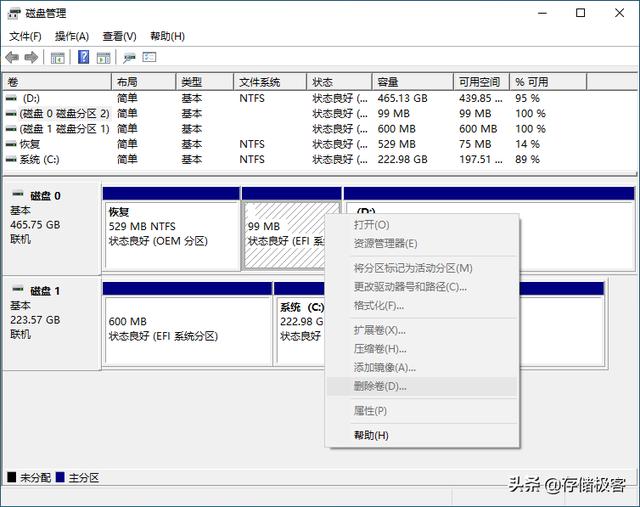This screenshot has height=507, width=640.
Task: Click the drive icon beside 磁盘 0 磁盘分区 2
Action: click(x=11, y=114)
